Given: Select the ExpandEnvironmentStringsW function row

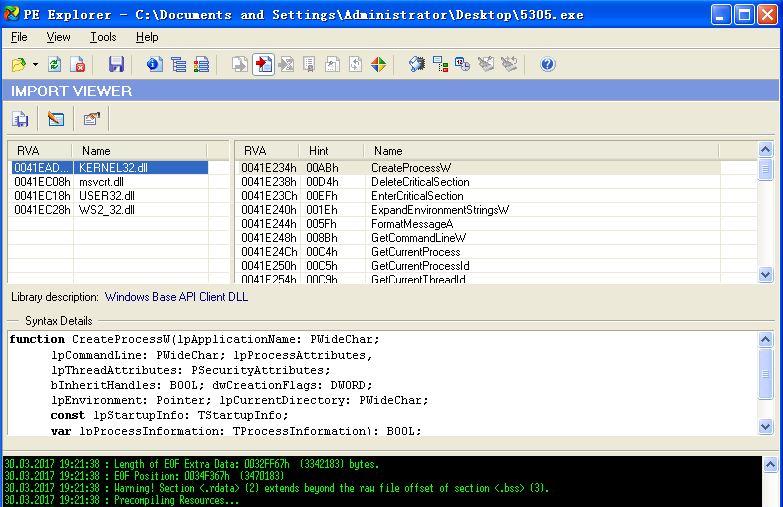Looking at the screenshot, I should point(479,210).
